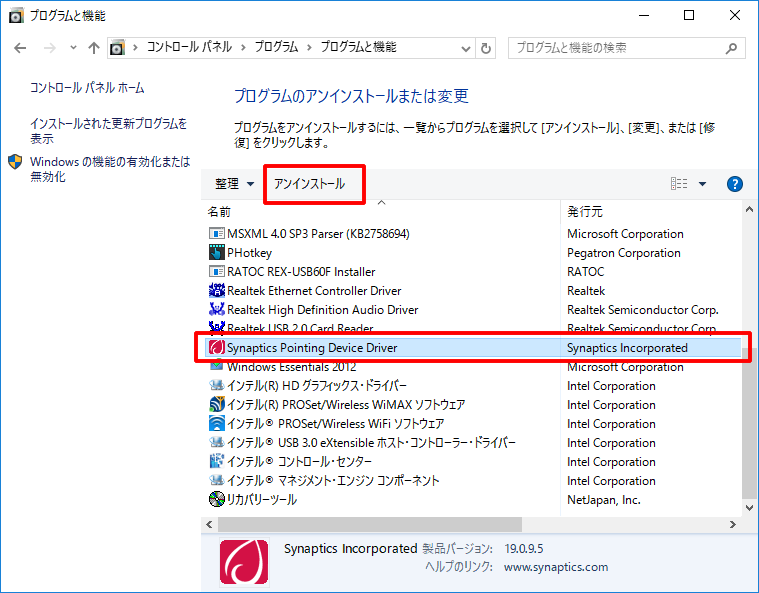Click the アンインストール button
Image resolution: width=759 pixels, height=593 pixels.
pyautogui.click(x=309, y=184)
